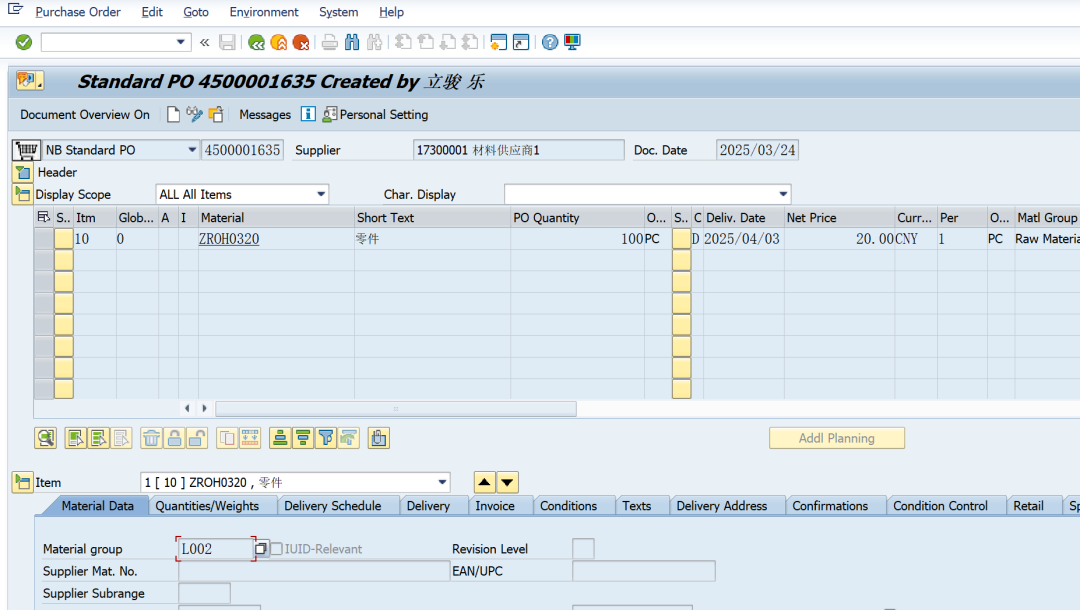This screenshot has height=610, width=1080.
Task: Click the Document Overview On button
Action: [85, 114]
